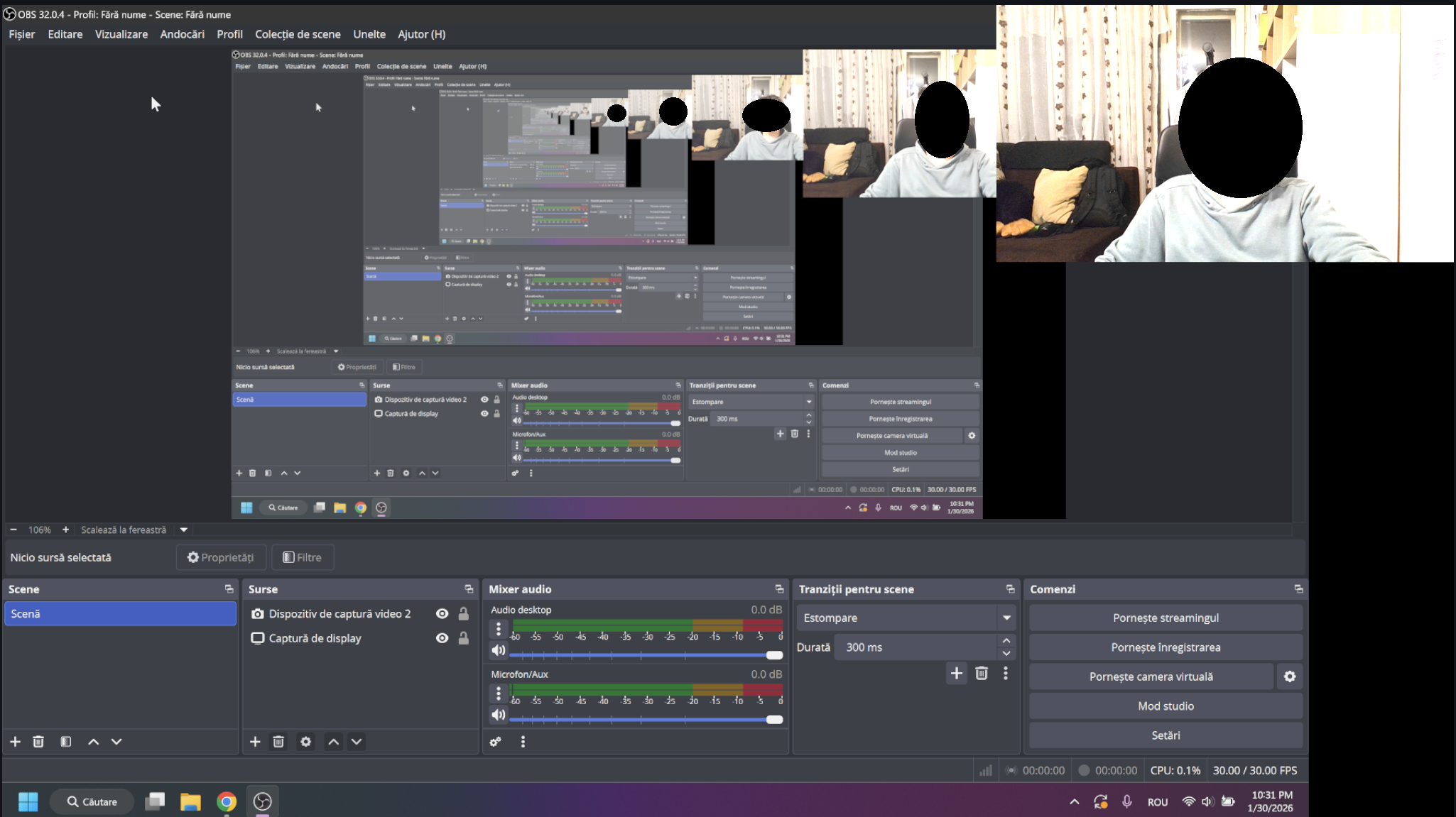1456x817 pixels.
Task: Add a new source with plus icon
Action: 255,742
